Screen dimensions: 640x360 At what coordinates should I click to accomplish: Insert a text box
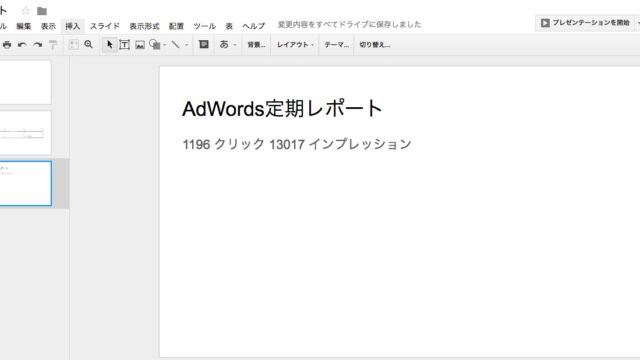click(x=124, y=45)
